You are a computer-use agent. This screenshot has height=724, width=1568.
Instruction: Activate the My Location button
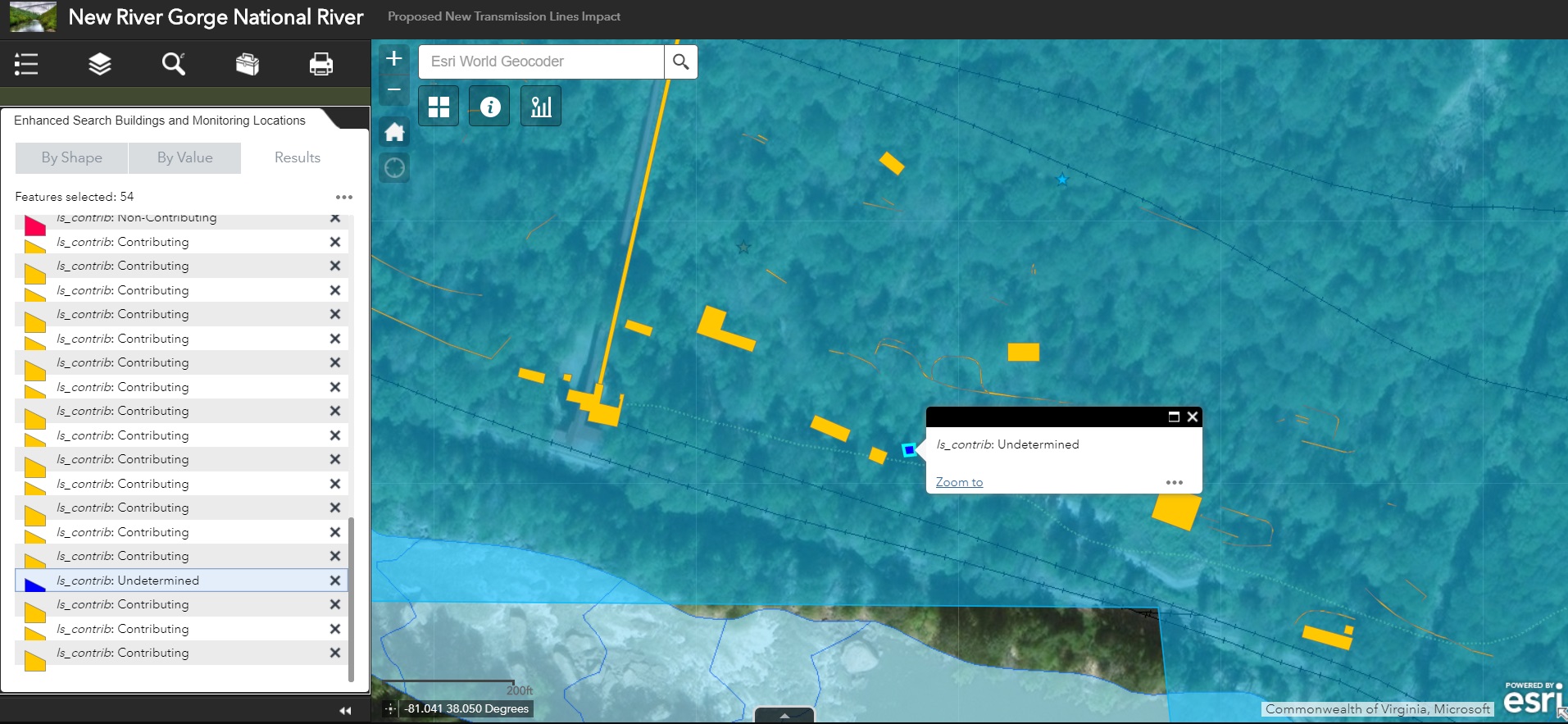tap(394, 168)
